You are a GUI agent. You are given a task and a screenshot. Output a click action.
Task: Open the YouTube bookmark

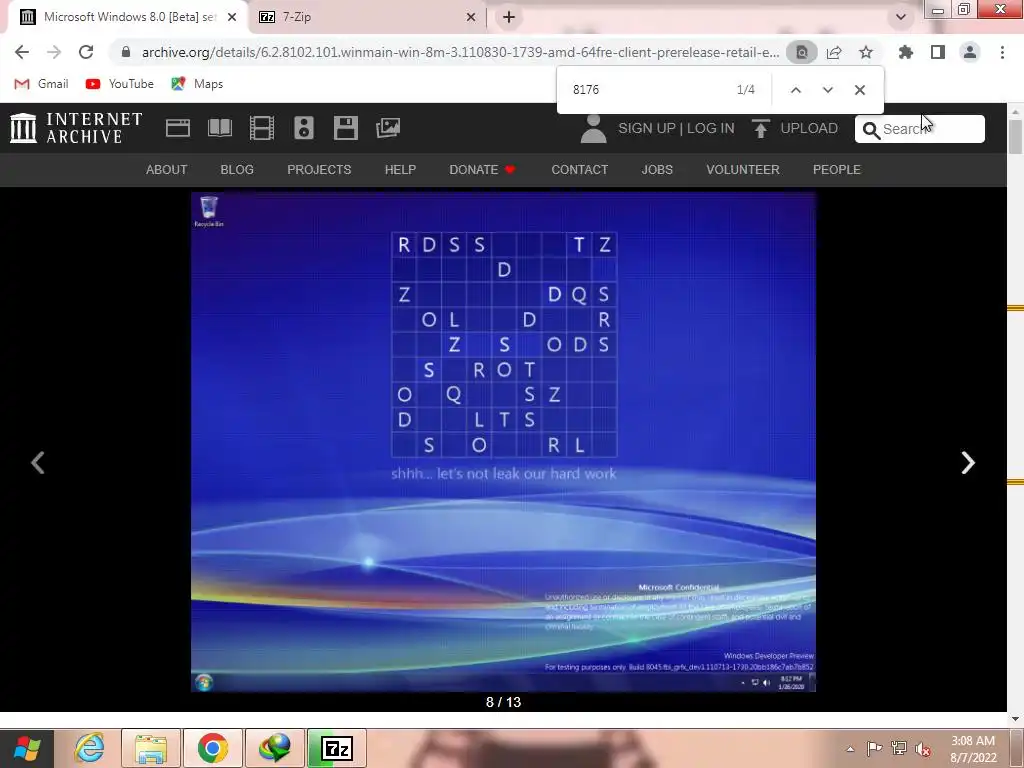120,84
